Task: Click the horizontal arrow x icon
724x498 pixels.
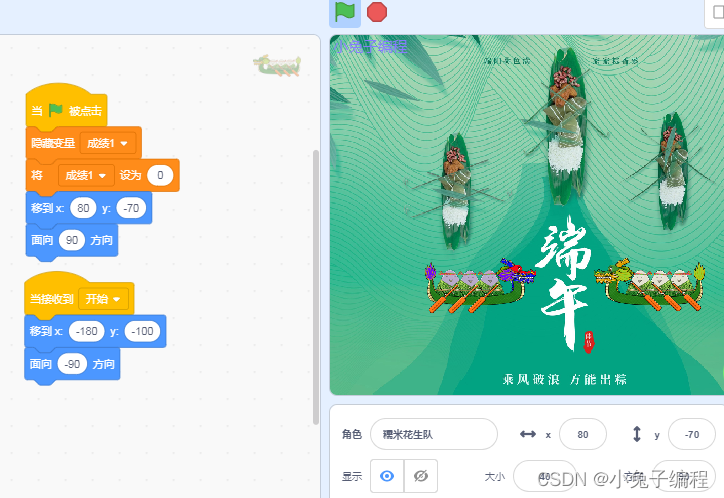Action: point(528,434)
